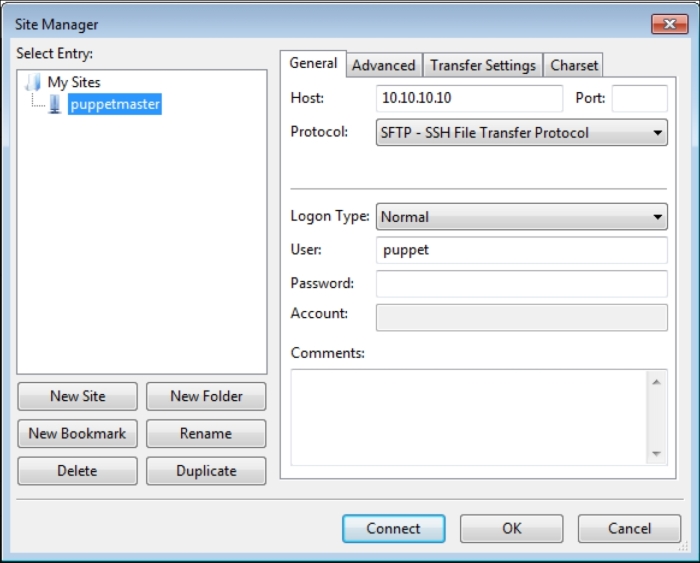Expand the Logon Type dropdown
700x563 pixels.
[x=521, y=216]
